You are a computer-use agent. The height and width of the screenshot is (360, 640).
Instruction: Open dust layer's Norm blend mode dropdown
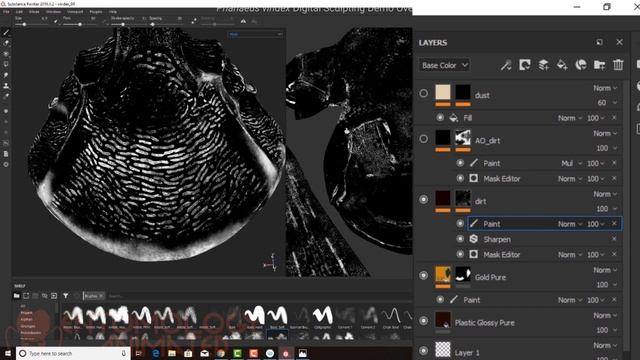(605, 88)
